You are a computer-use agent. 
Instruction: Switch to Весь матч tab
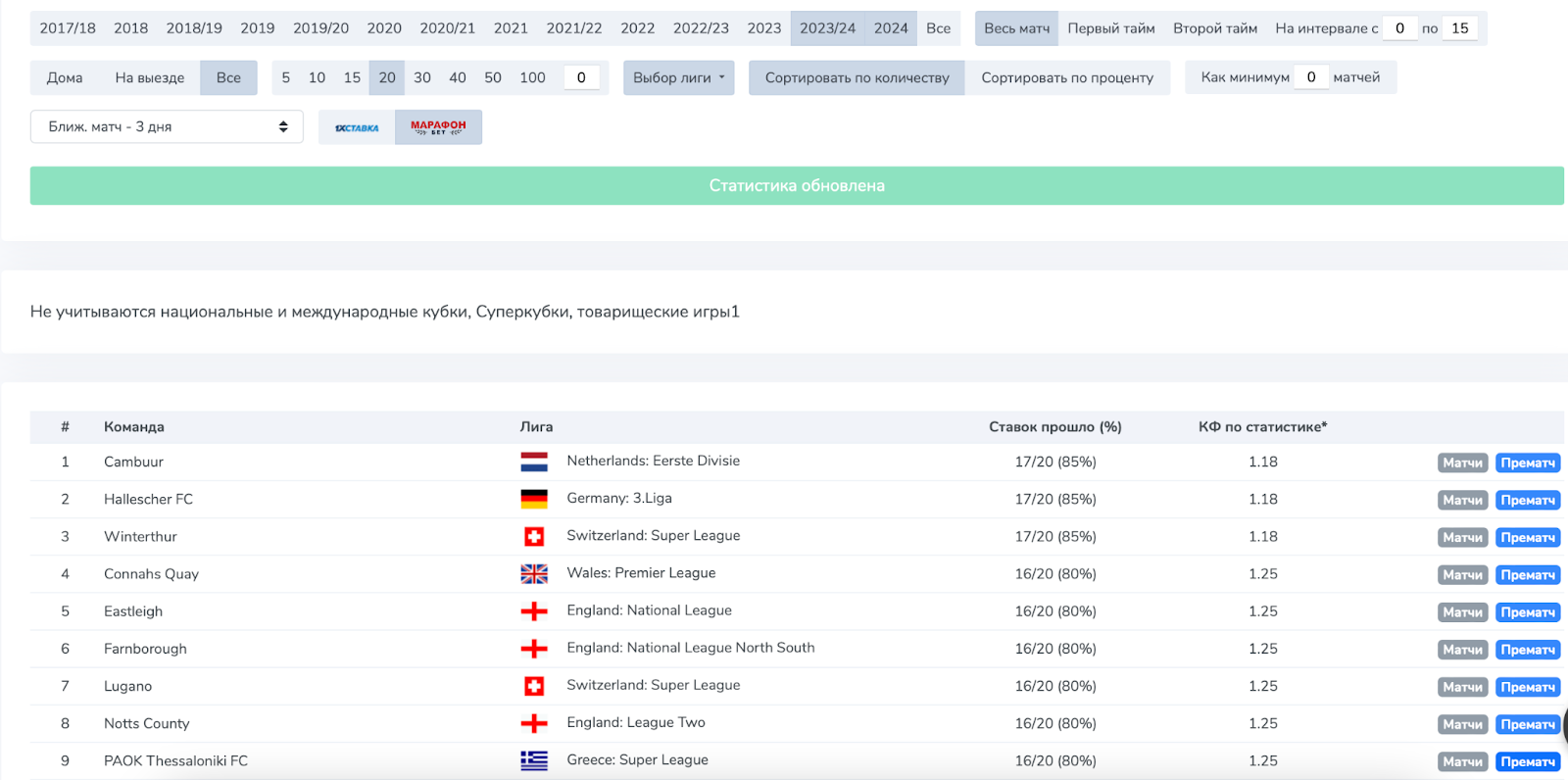pyautogui.click(x=1016, y=28)
